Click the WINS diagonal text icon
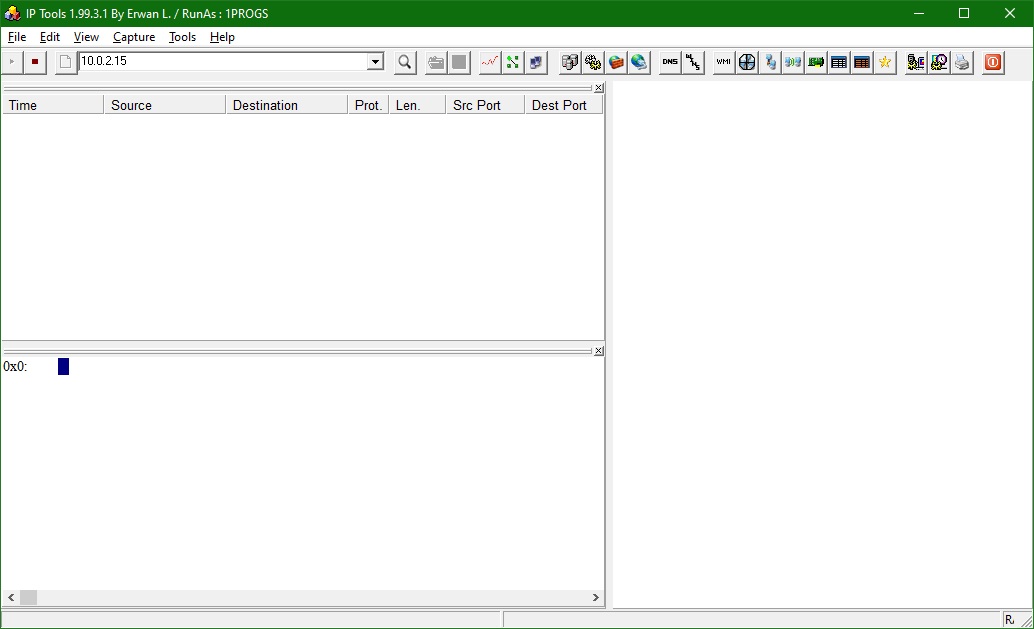The width and height of the screenshot is (1034, 629). [x=693, y=62]
